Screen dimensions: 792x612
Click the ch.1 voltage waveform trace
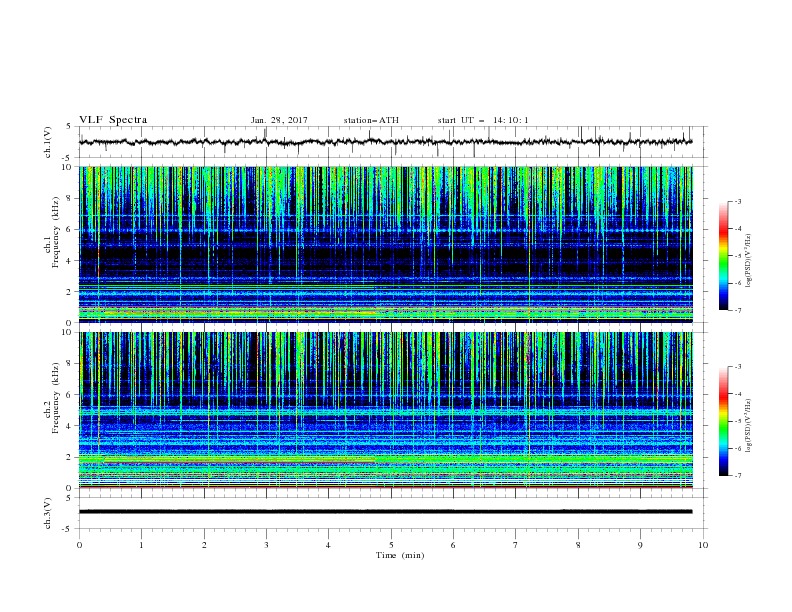(385, 142)
